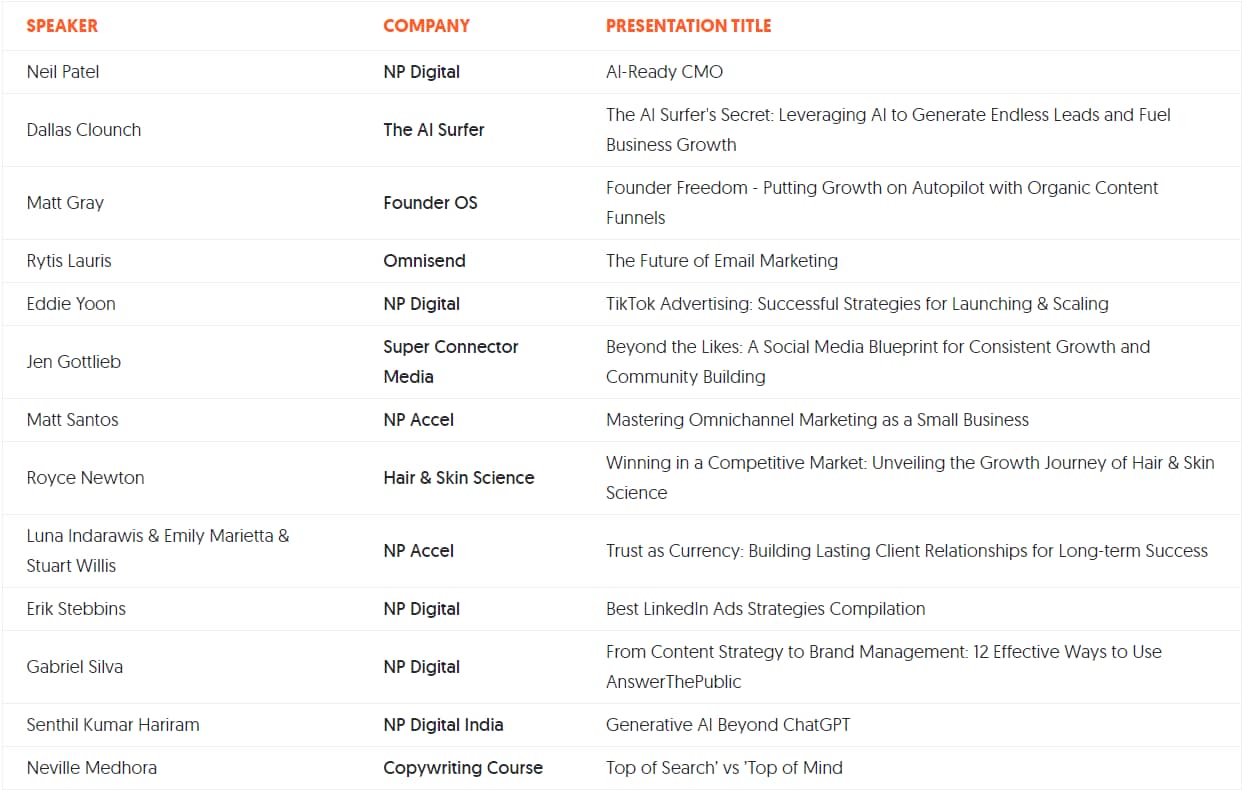
Task: Click the PRESENTATION TITLE column header
Action: point(688,26)
